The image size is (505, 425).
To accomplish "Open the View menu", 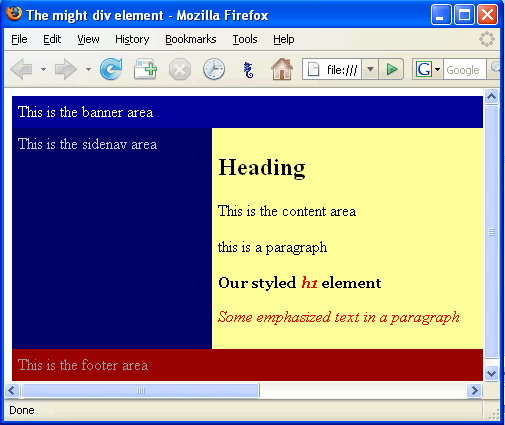I will tap(88, 39).
